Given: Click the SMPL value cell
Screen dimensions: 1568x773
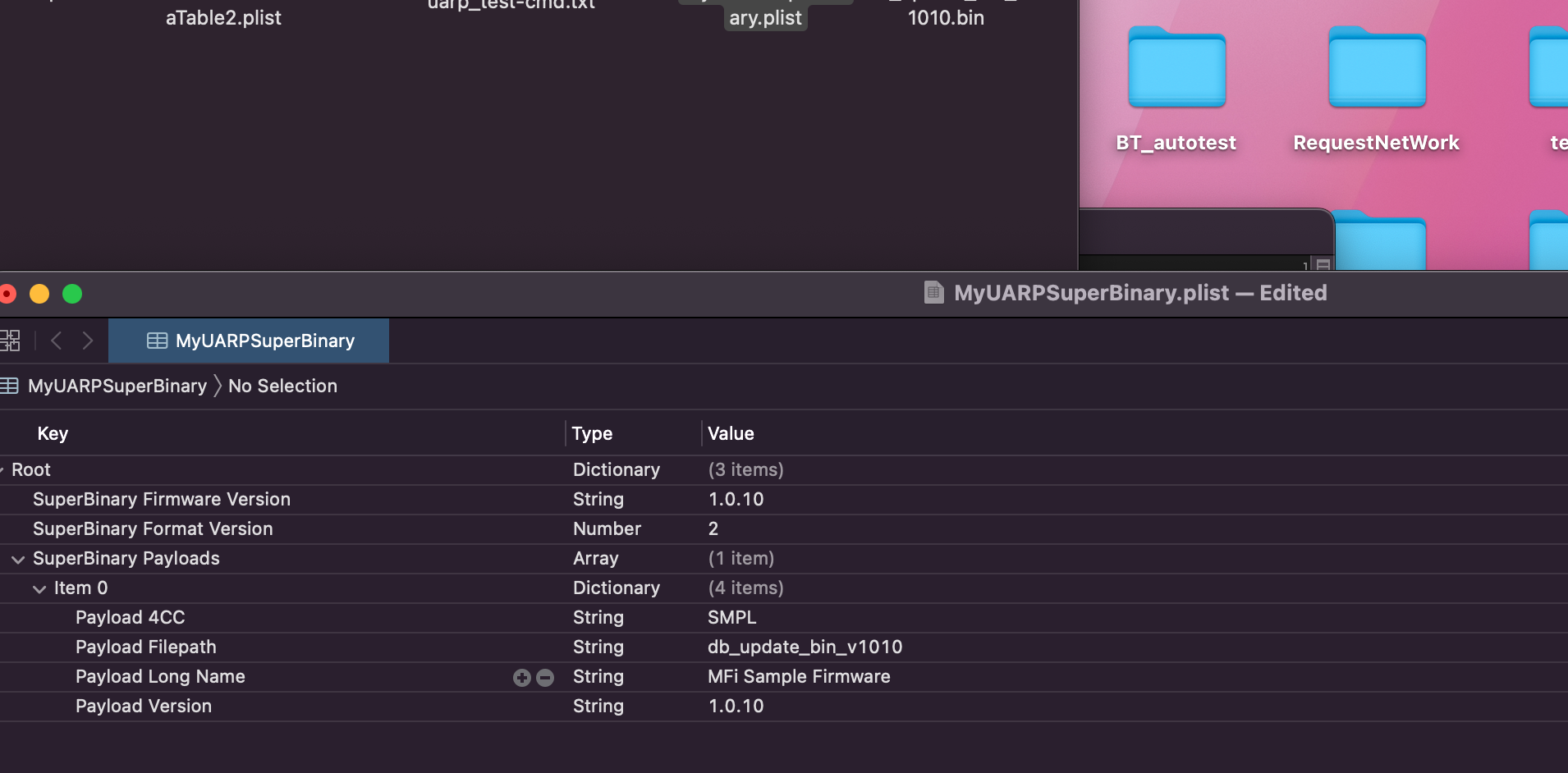Looking at the screenshot, I should point(732,617).
